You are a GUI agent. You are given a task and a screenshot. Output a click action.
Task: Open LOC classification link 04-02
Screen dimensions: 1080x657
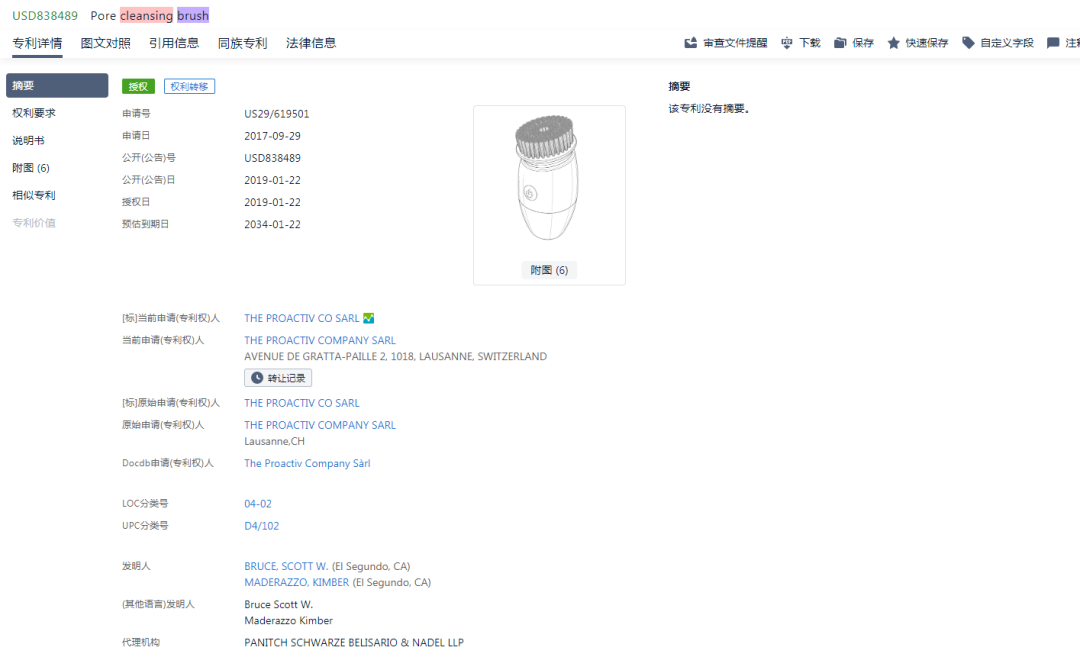click(x=258, y=503)
